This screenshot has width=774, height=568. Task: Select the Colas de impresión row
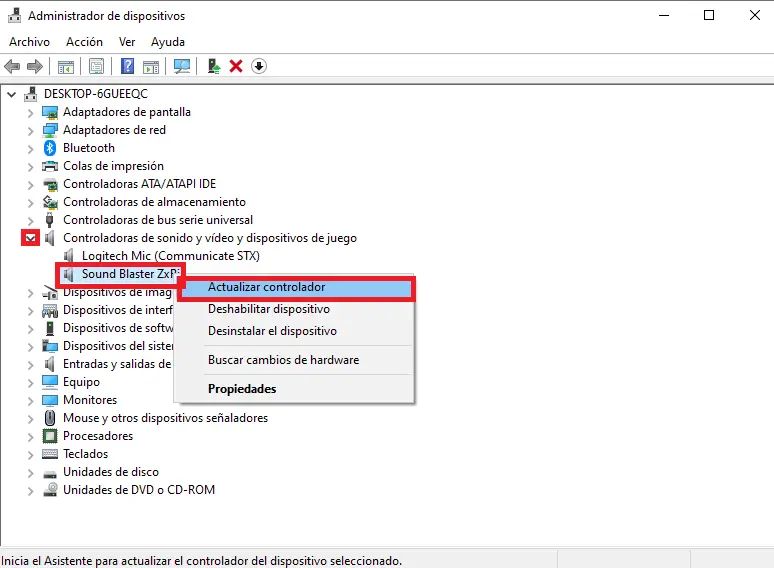(113, 166)
